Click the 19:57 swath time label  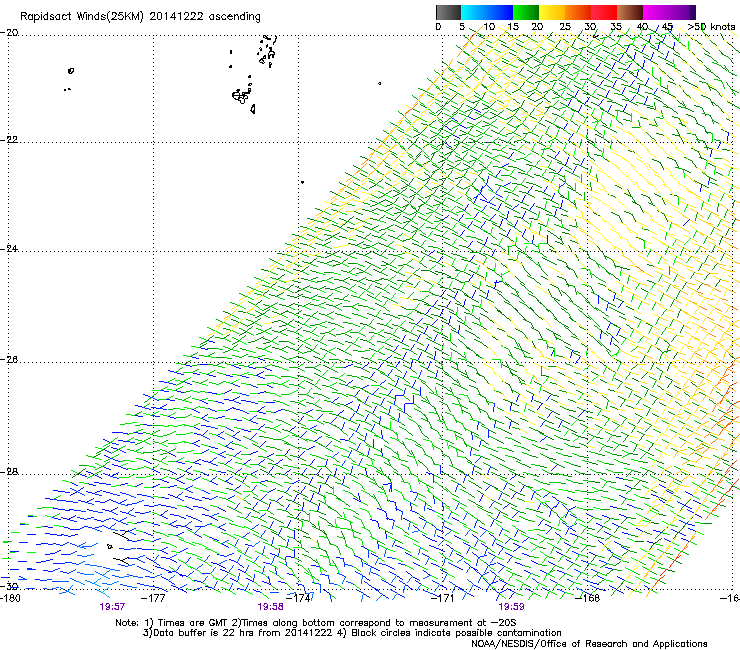[x=112, y=607]
